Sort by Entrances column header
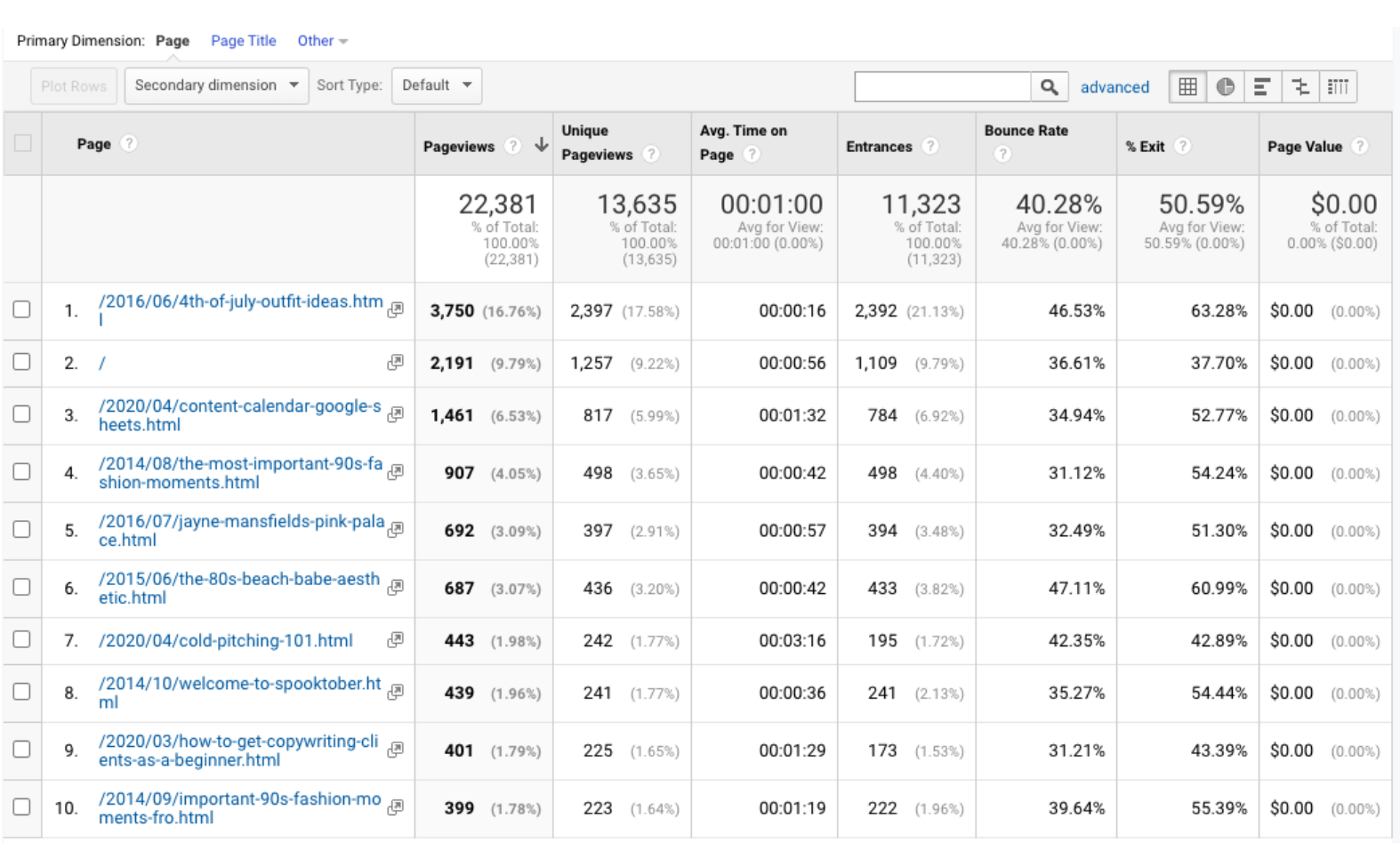 tap(879, 147)
